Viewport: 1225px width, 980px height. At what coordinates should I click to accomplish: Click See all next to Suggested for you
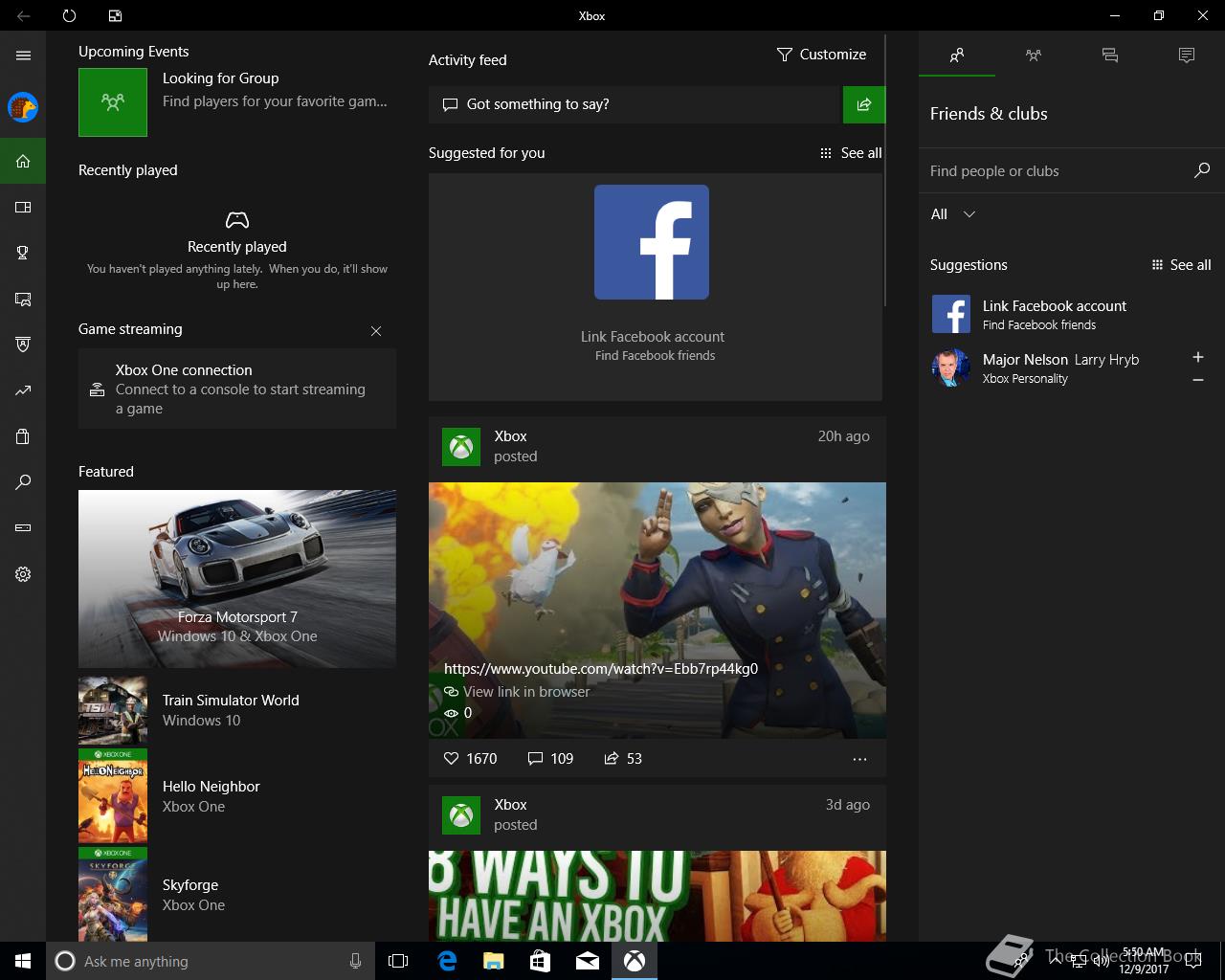[x=851, y=153]
